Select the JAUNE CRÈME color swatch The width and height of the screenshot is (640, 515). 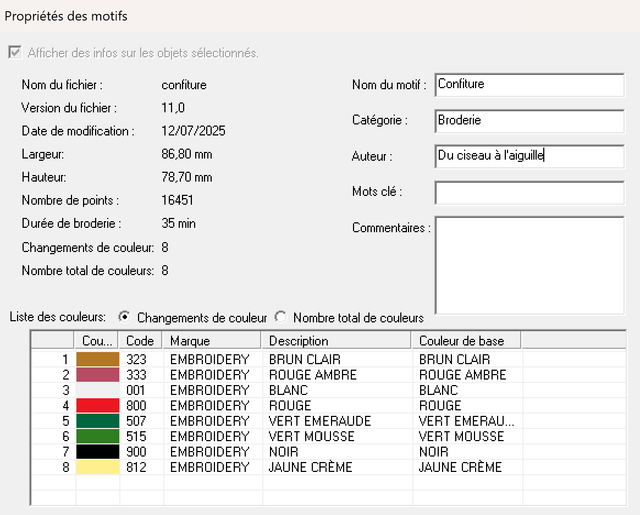98,468
